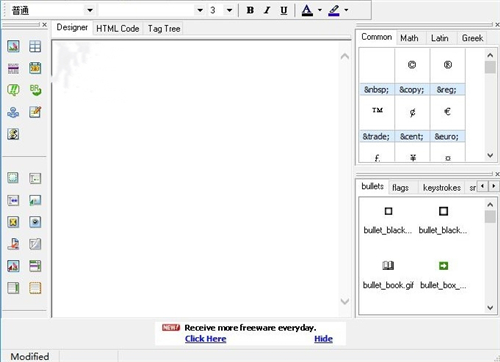Insert a dropdown list box icon
Viewport: 500px width, 362px height.
(35, 266)
